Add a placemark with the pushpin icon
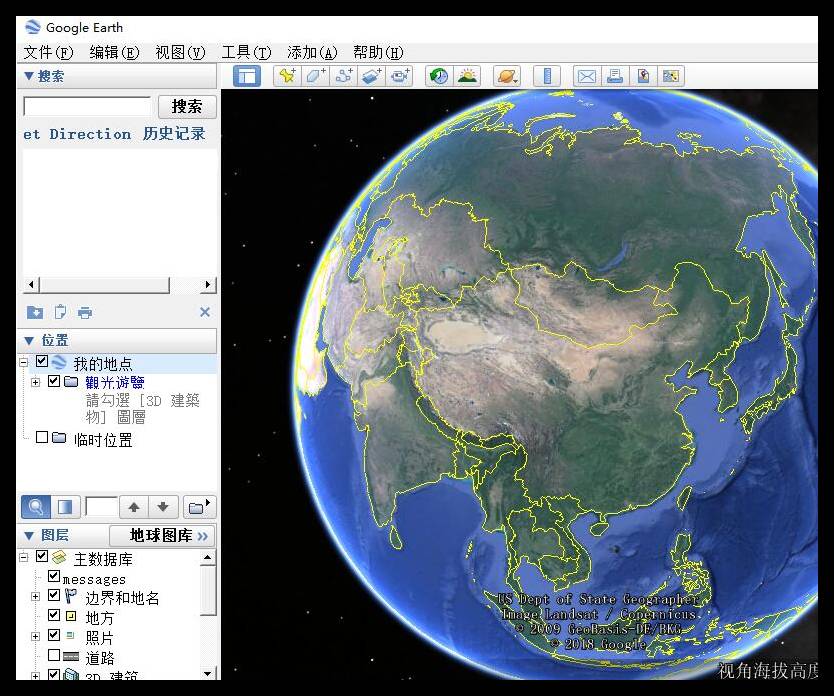The image size is (834, 696). [287, 76]
